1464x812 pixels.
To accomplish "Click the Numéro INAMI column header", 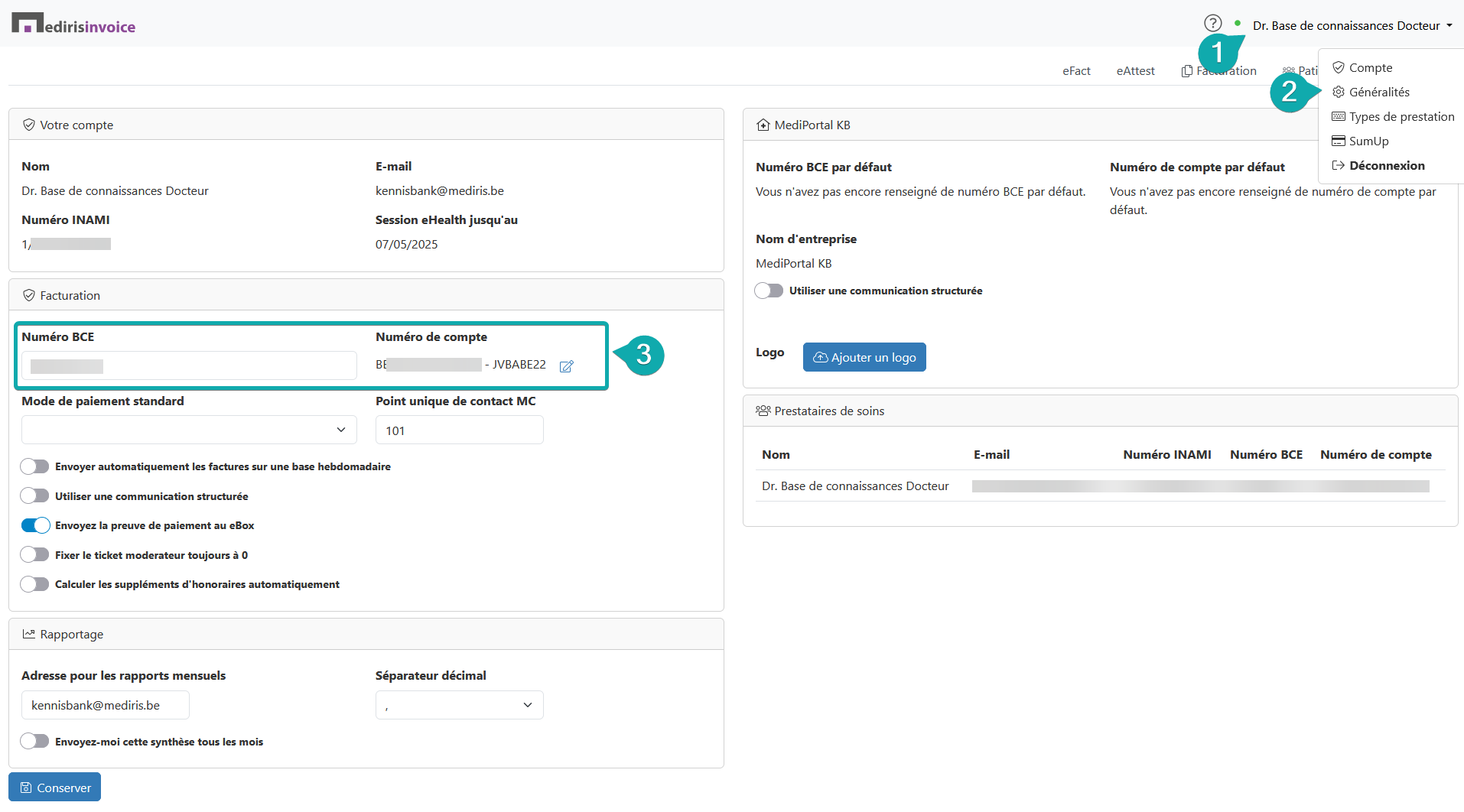I will (1167, 454).
